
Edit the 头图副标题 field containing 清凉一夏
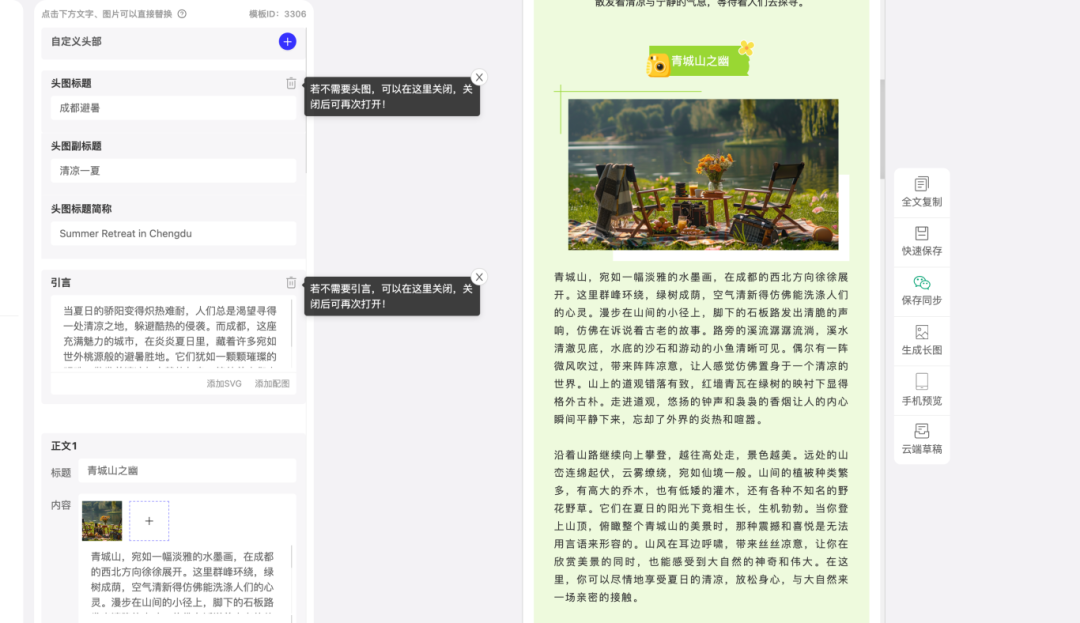[174, 171]
